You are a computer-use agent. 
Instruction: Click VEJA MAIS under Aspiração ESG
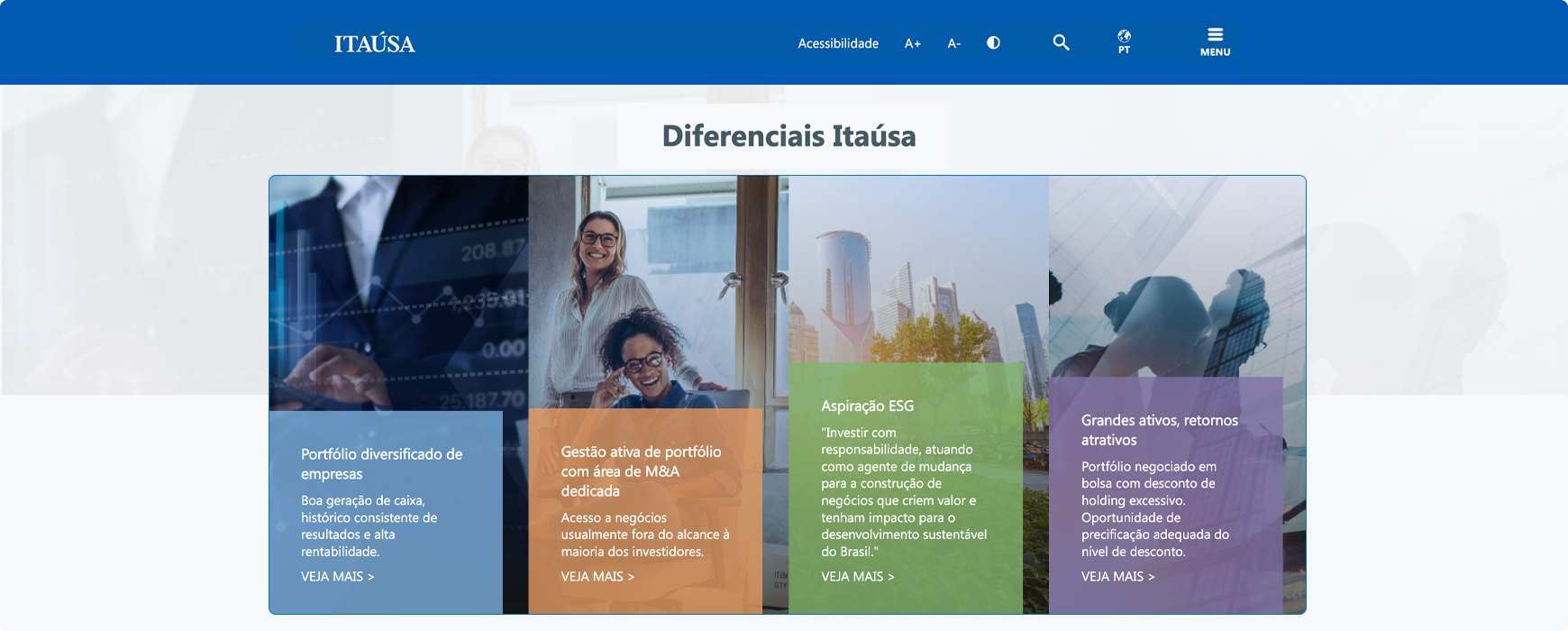click(x=857, y=576)
